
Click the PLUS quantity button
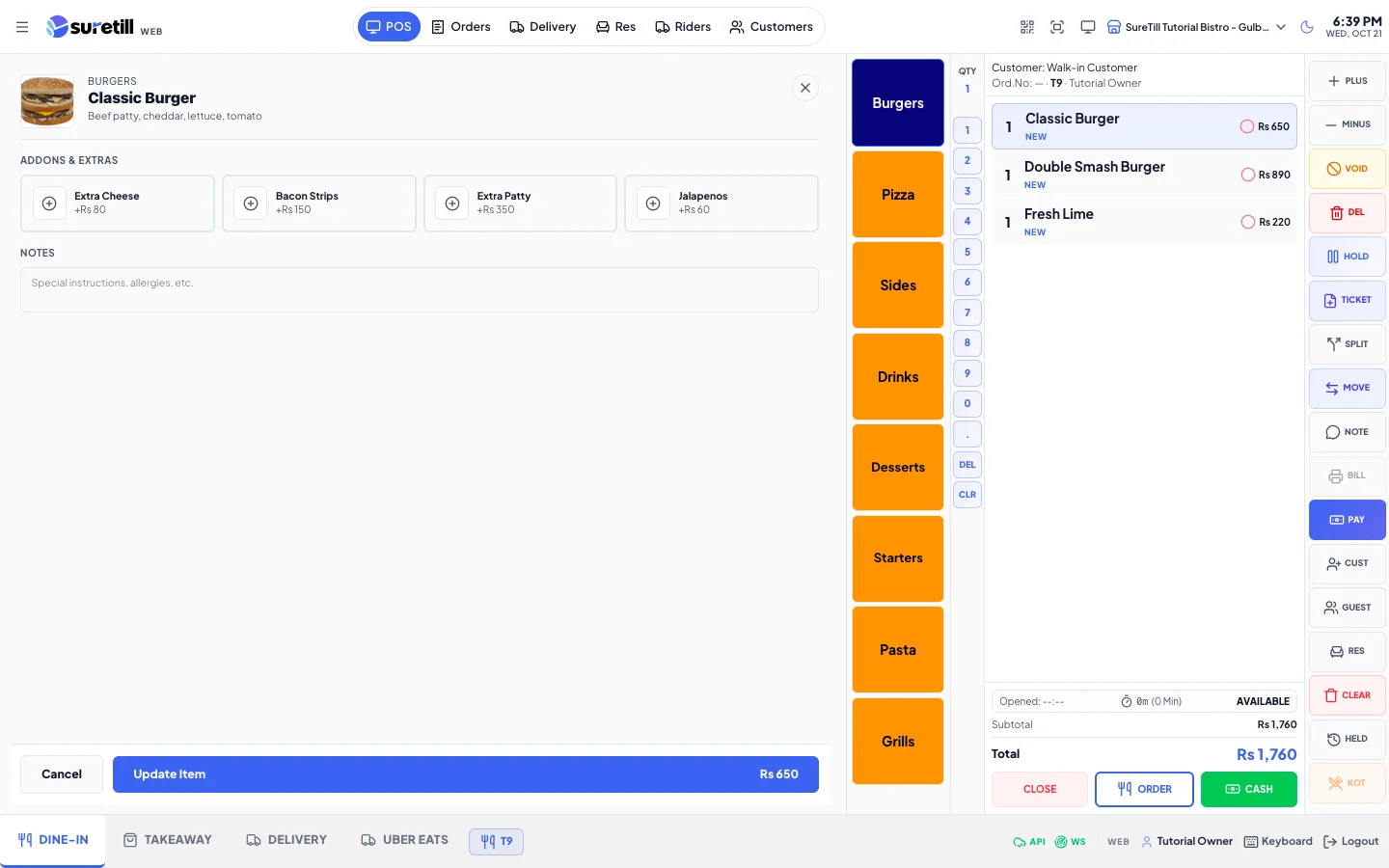pyautogui.click(x=1348, y=81)
